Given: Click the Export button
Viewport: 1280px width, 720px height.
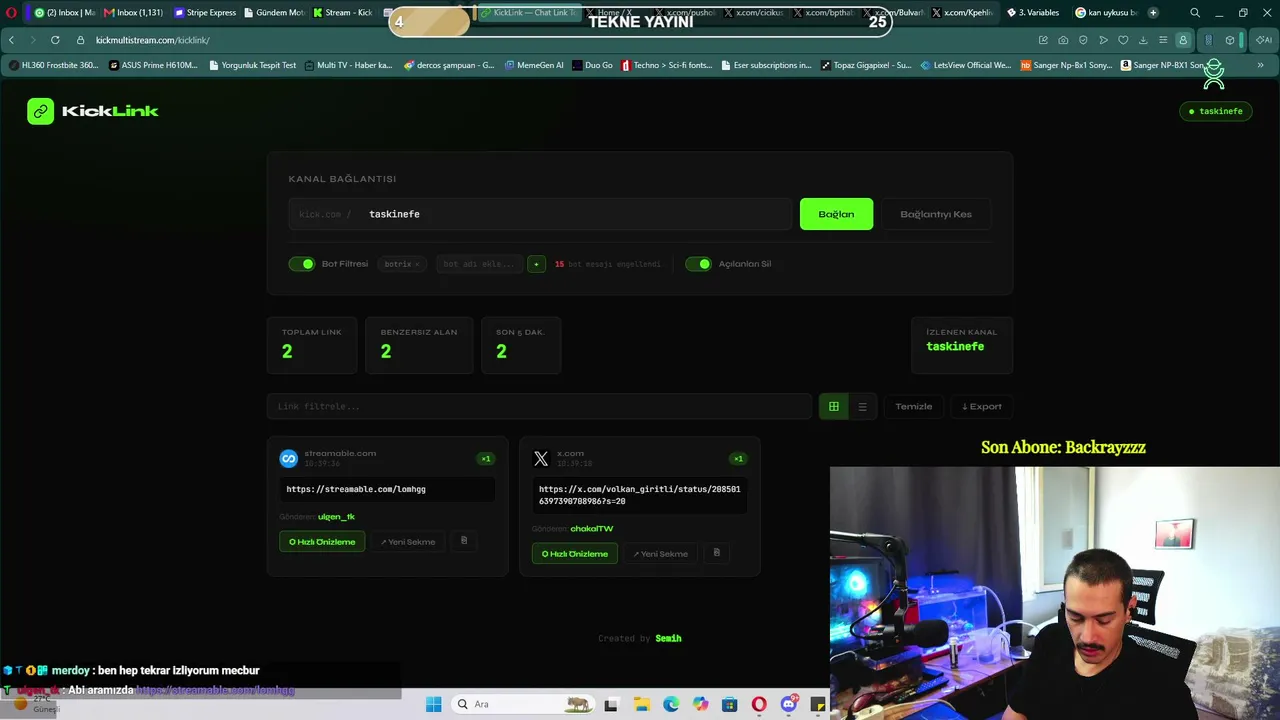Looking at the screenshot, I should pos(982,406).
